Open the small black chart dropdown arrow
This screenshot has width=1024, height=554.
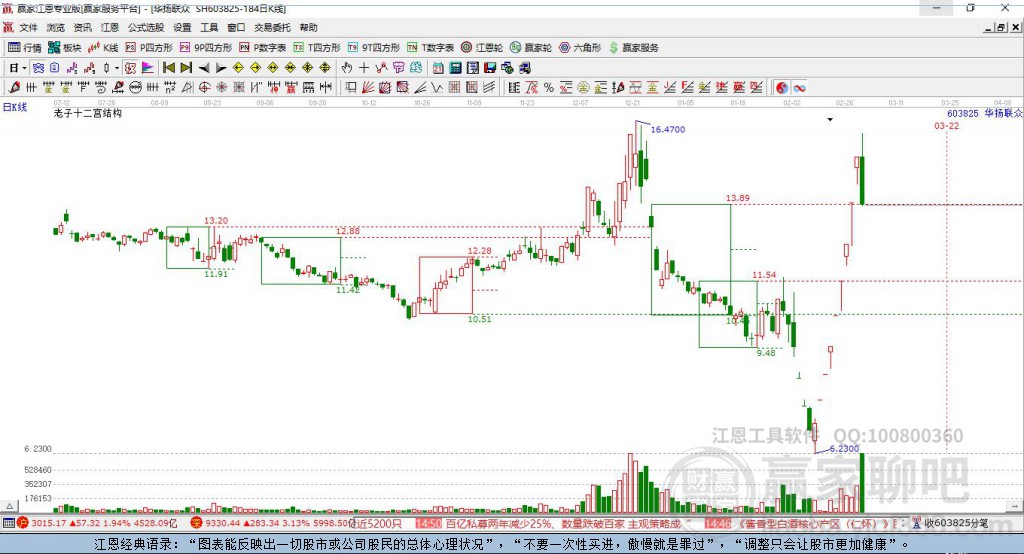coord(830,120)
